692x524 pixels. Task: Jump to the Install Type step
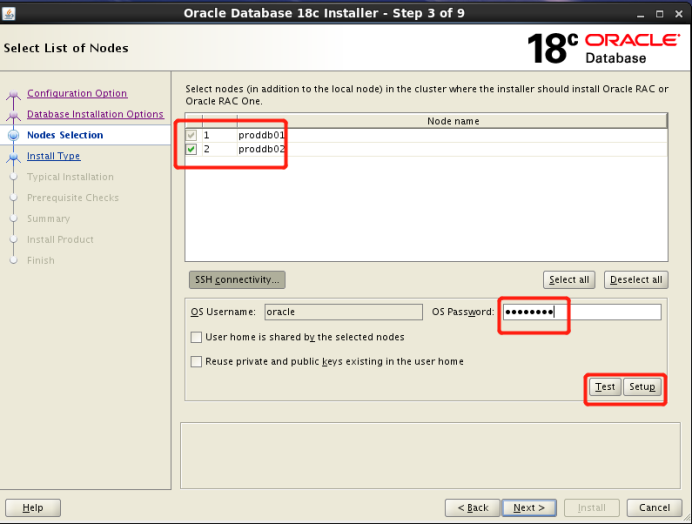[x=53, y=156]
